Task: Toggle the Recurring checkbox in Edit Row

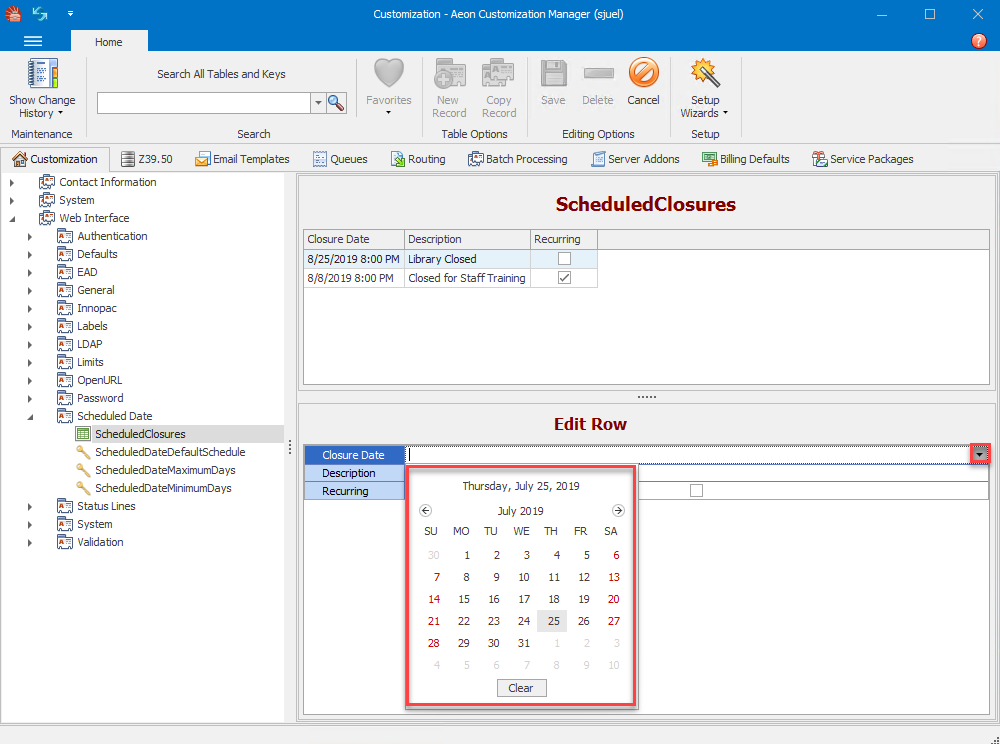Action: pos(696,491)
